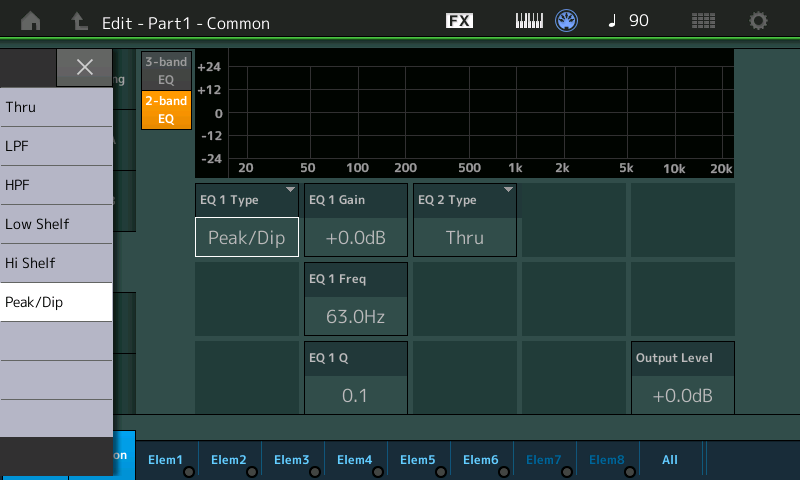This screenshot has width=800, height=480.
Task: Open the Elem2 tab
Action: click(x=230, y=460)
